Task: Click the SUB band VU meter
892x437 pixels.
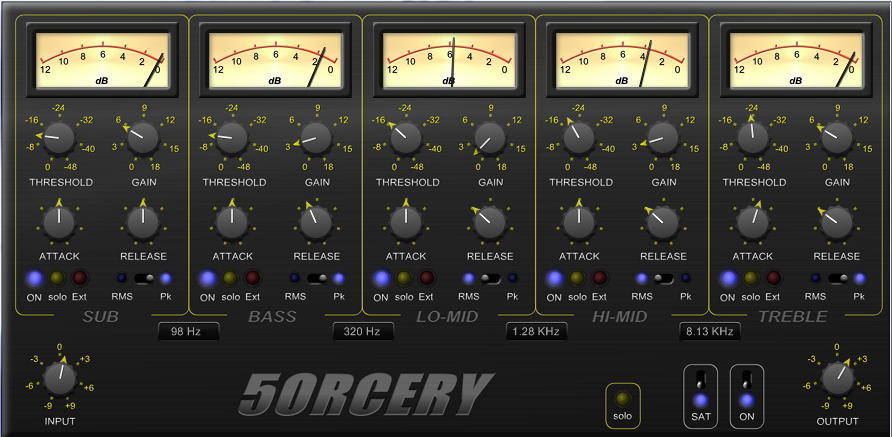Action: pos(102,60)
